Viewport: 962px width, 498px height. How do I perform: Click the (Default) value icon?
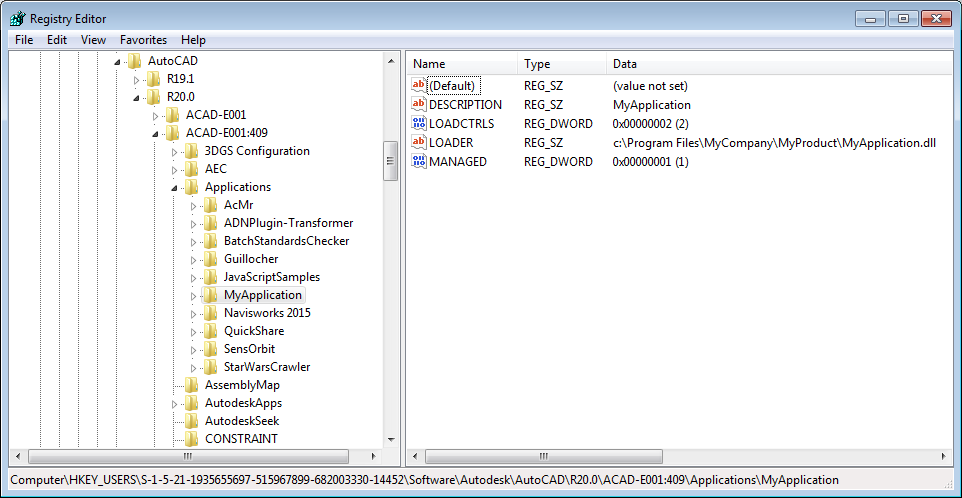pos(419,86)
